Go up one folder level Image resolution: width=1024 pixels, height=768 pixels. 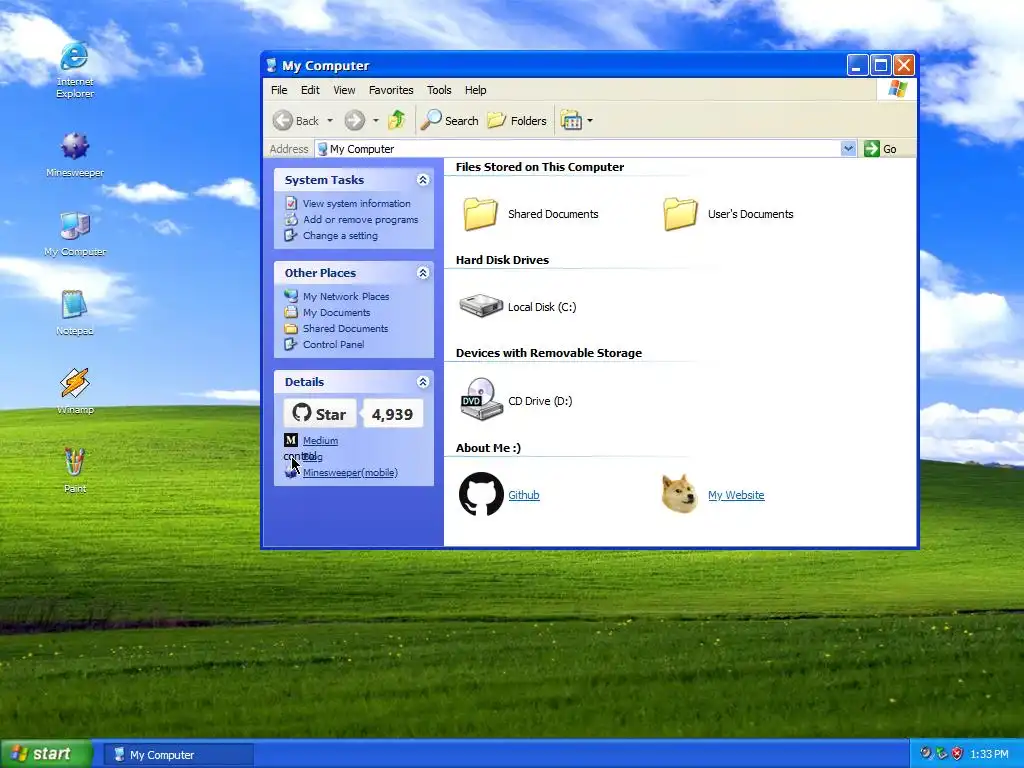tap(396, 120)
